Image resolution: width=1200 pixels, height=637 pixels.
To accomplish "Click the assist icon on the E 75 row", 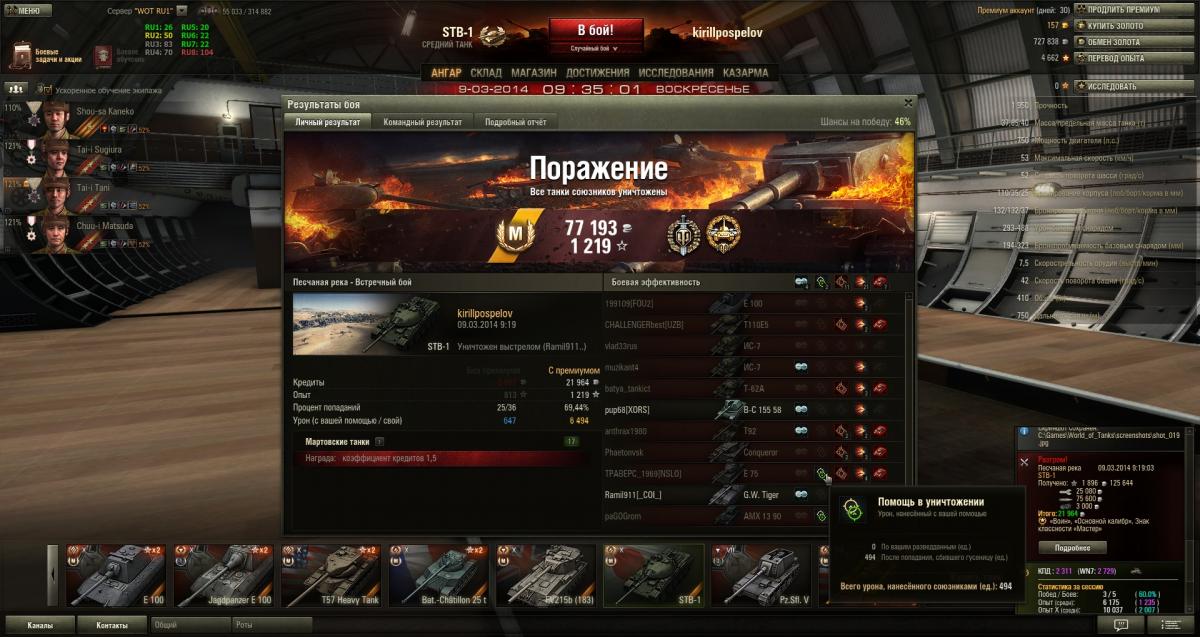I will point(821,473).
